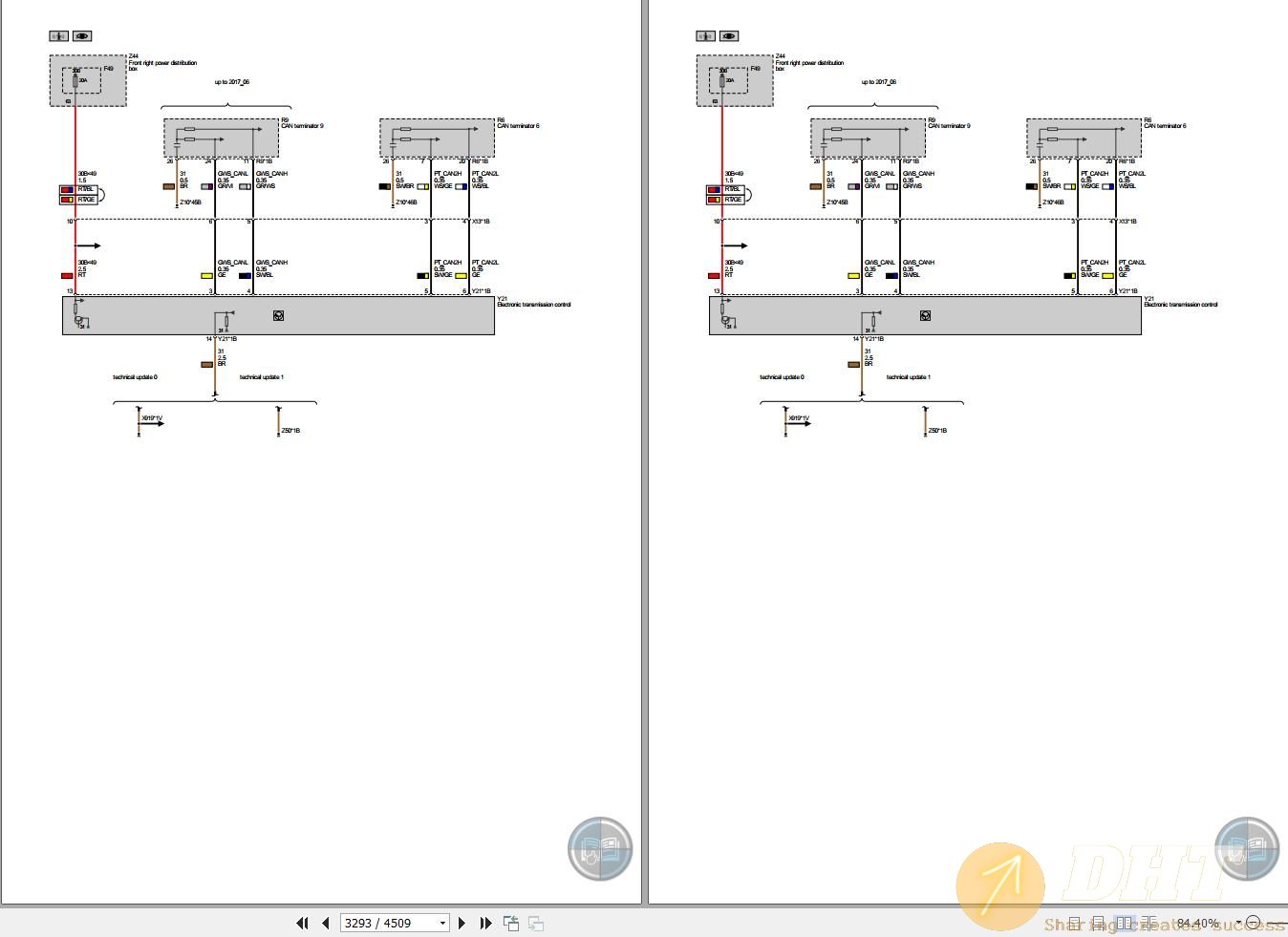1288x937 pixels.
Task: Click the connector view icon atop right page
Action: coord(706,36)
